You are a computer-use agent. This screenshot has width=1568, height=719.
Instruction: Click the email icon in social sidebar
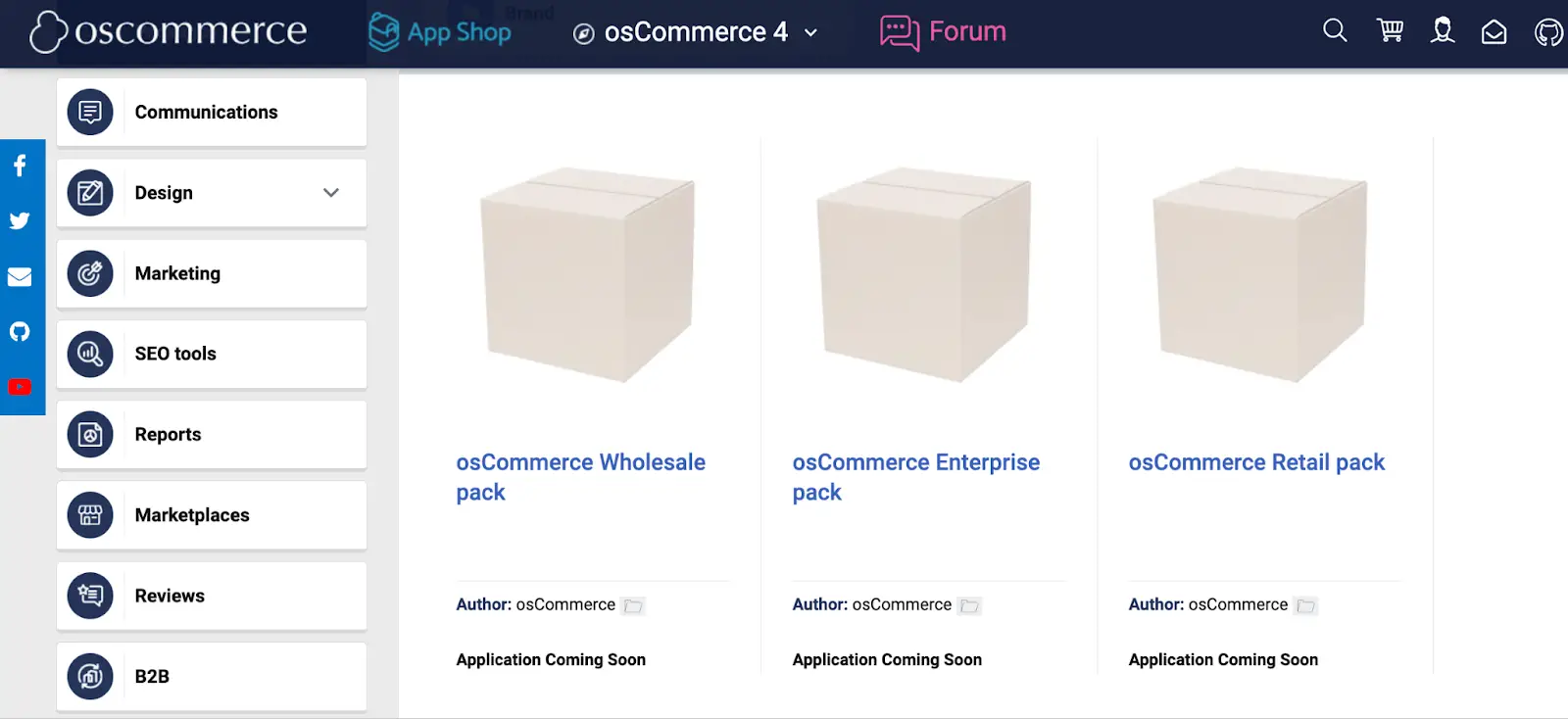tap(20, 277)
